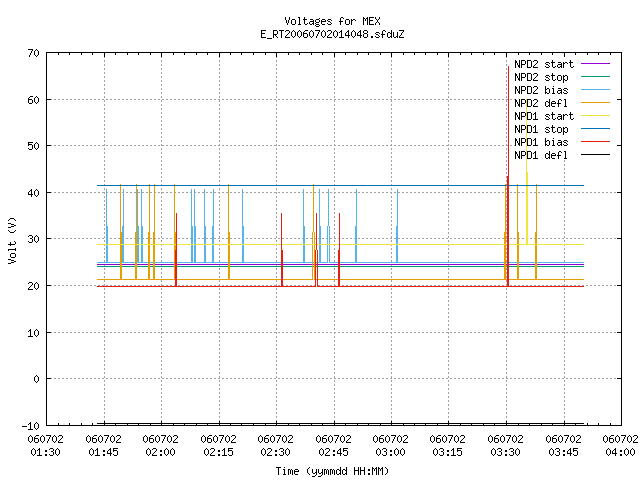
Task: Click the x-axis tick label 060702 02:15
Action: click(x=218, y=445)
